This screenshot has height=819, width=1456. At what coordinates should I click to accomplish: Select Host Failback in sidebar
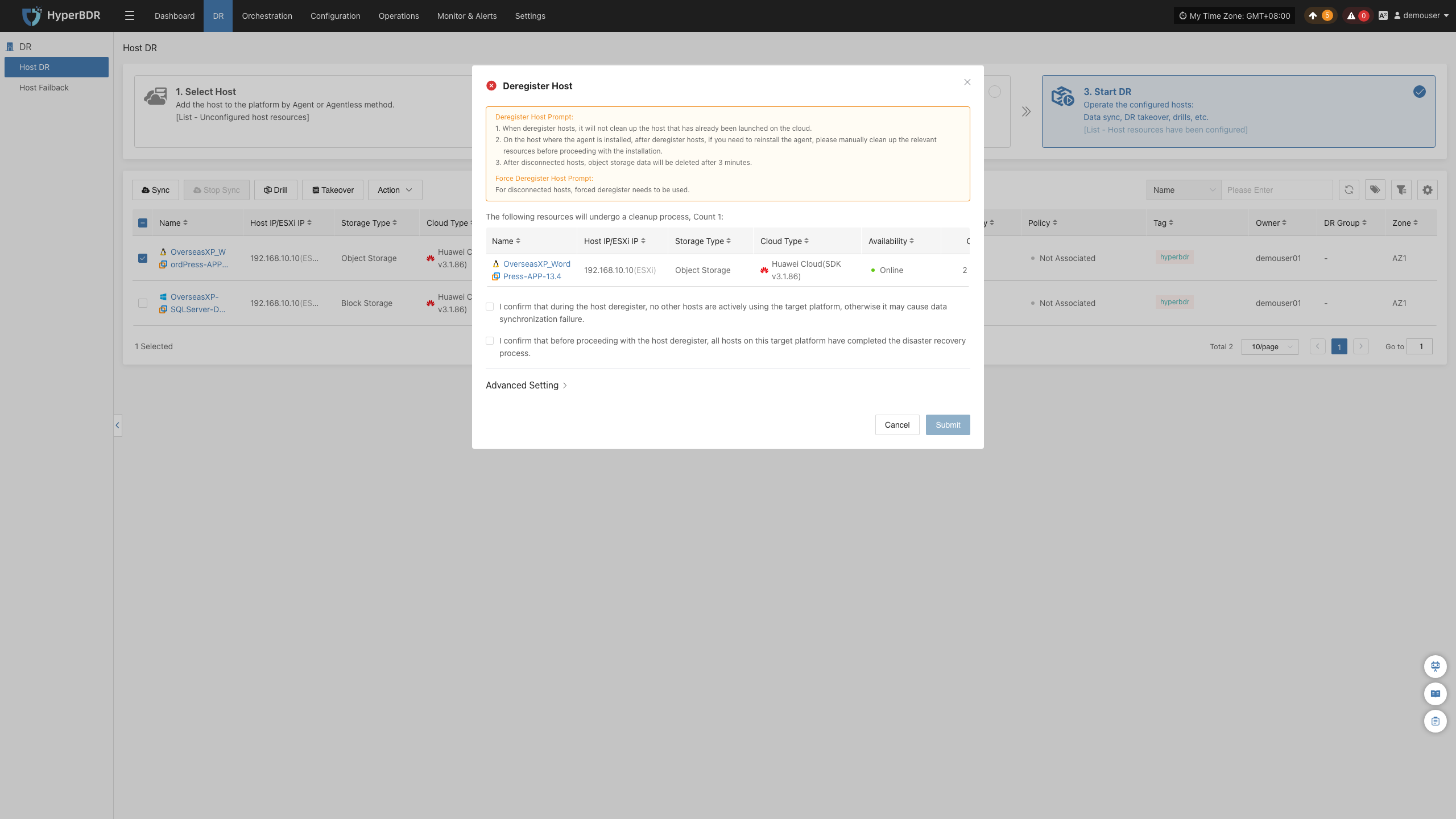pyautogui.click(x=56, y=88)
